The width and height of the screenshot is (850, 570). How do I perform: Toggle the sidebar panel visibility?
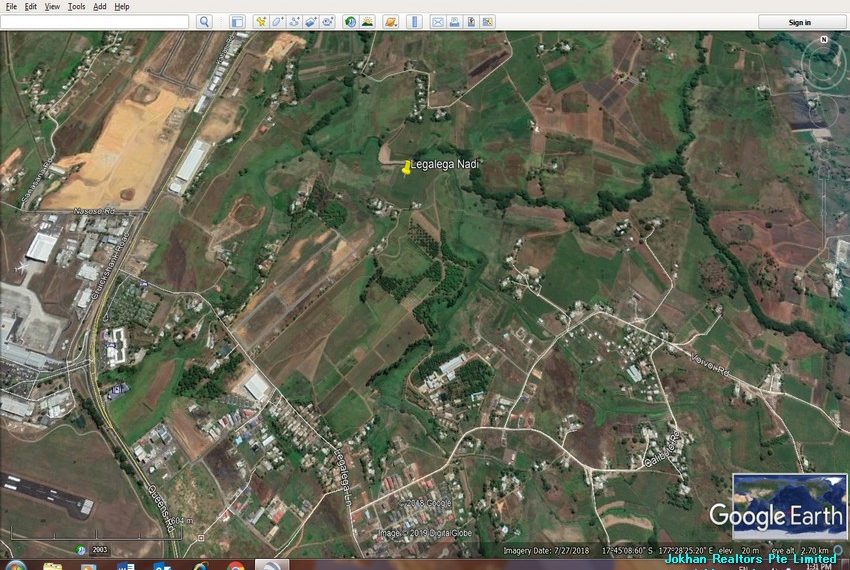pos(237,22)
